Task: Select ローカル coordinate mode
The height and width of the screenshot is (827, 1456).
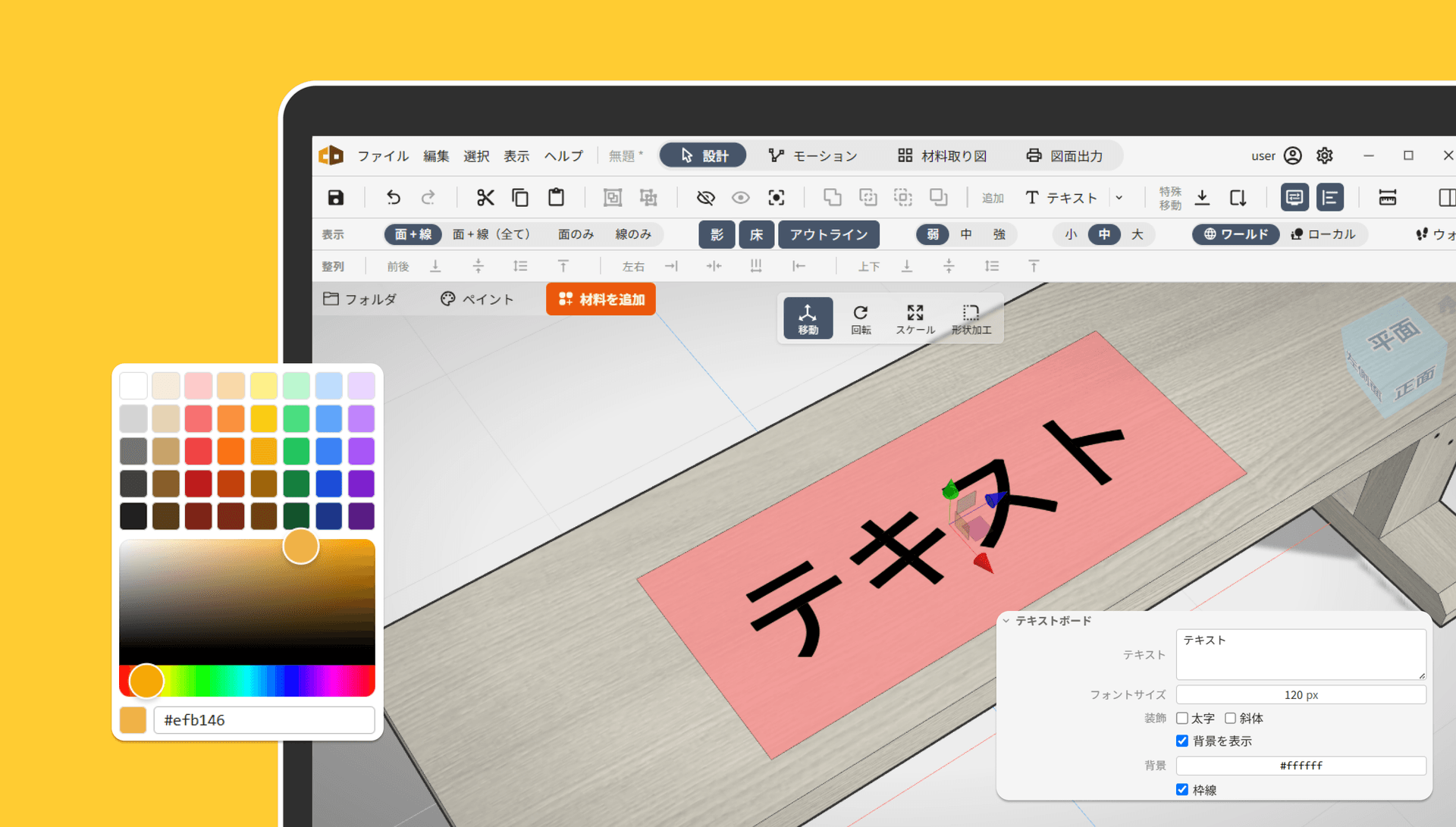Action: [x=1323, y=234]
